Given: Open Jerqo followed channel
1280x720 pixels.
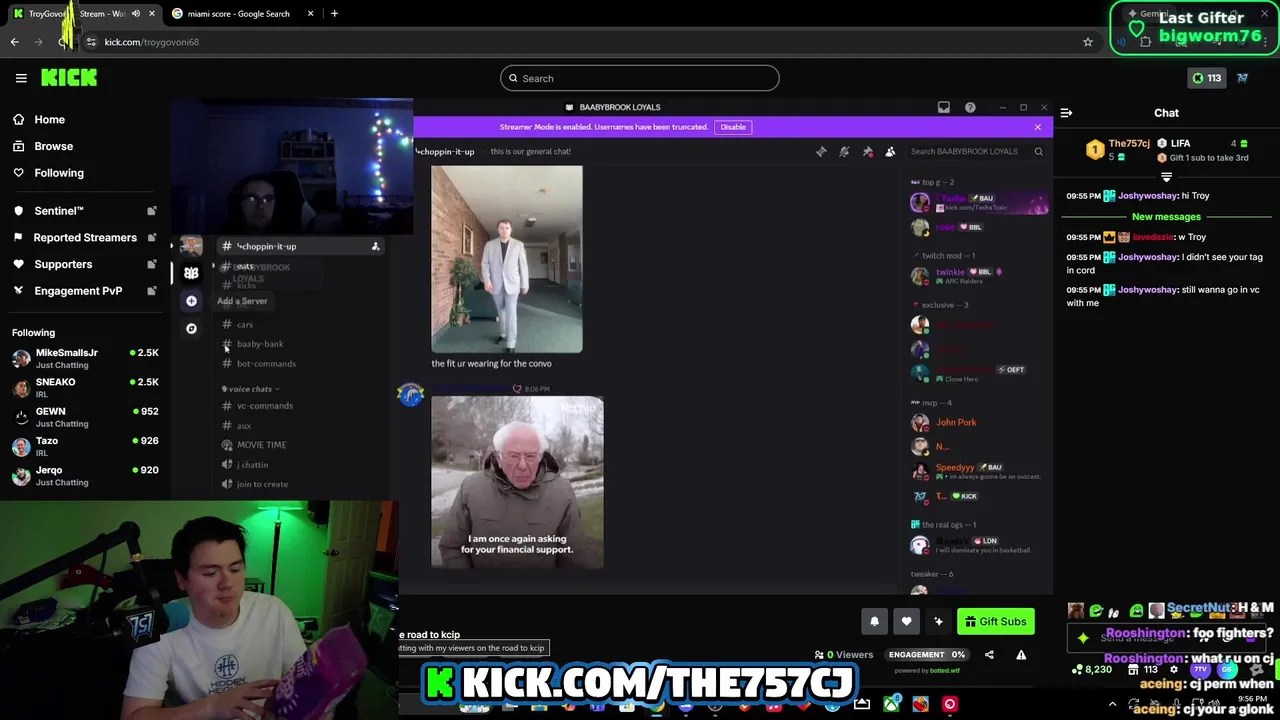Looking at the screenshot, I should tap(85, 475).
